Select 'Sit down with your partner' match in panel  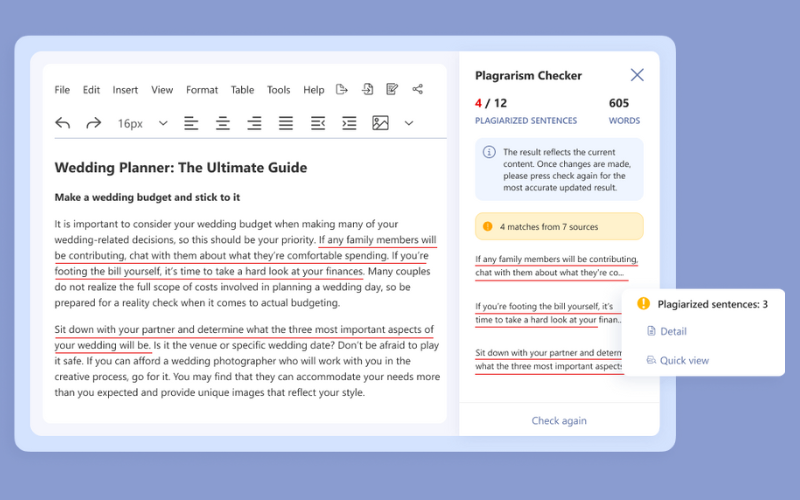click(x=548, y=359)
